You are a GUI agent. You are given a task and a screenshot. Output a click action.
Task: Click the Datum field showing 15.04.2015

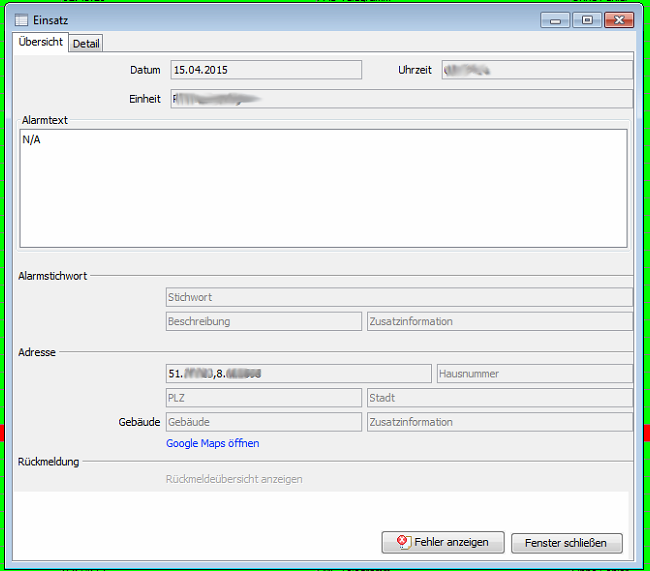pyautogui.click(x=265, y=70)
